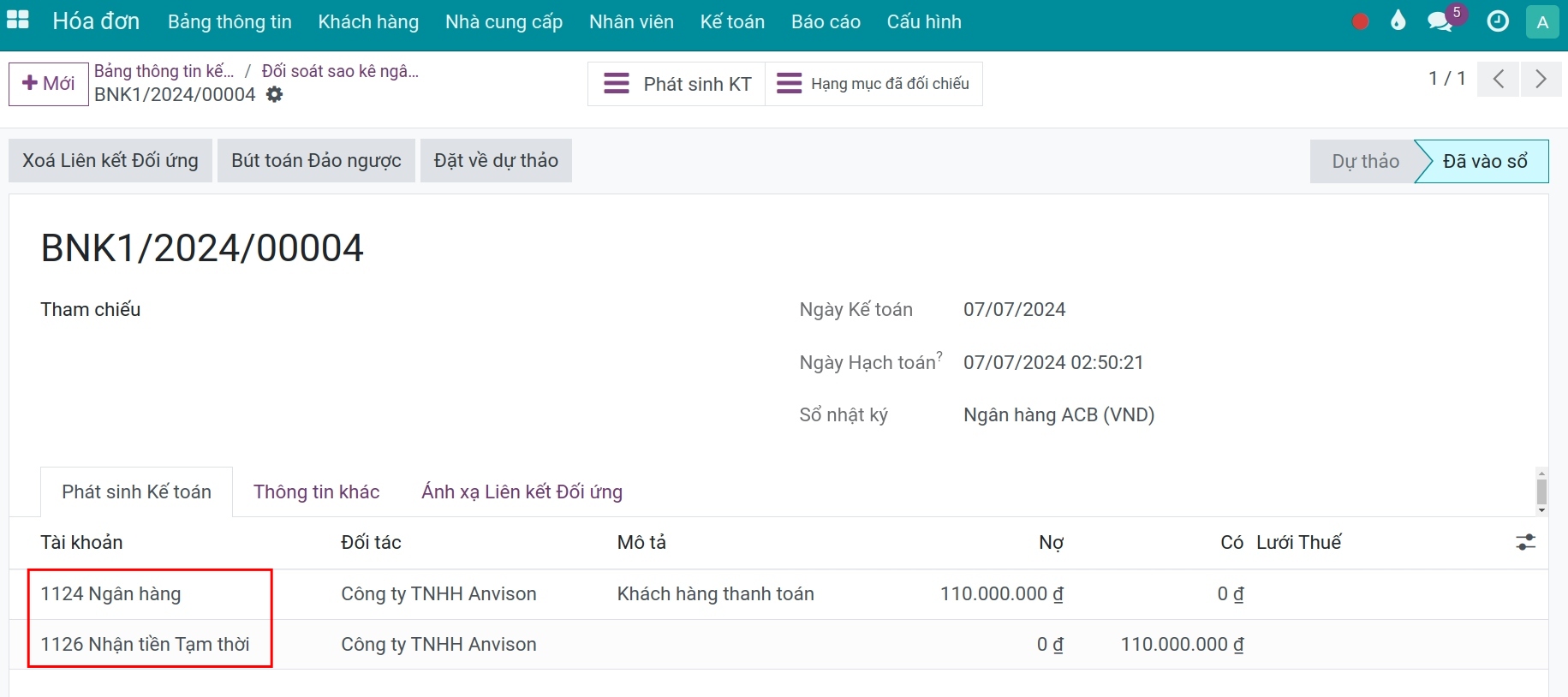Viewport: 1568px width, 697px height.
Task: Click the Tham chiếu reference field
Action: coord(90,310)
